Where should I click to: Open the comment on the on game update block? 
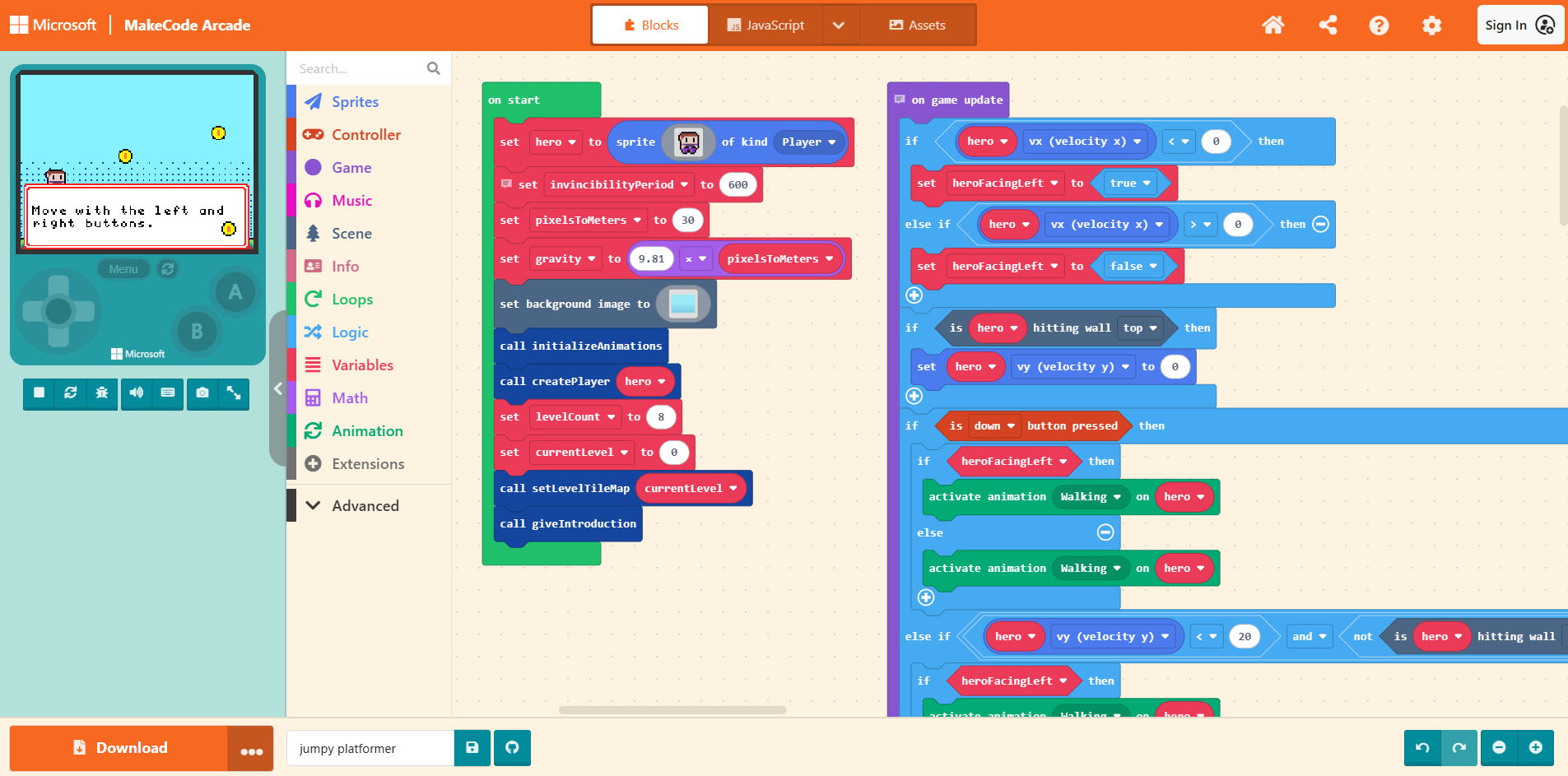pyautogui.click(x=900, y=100)
